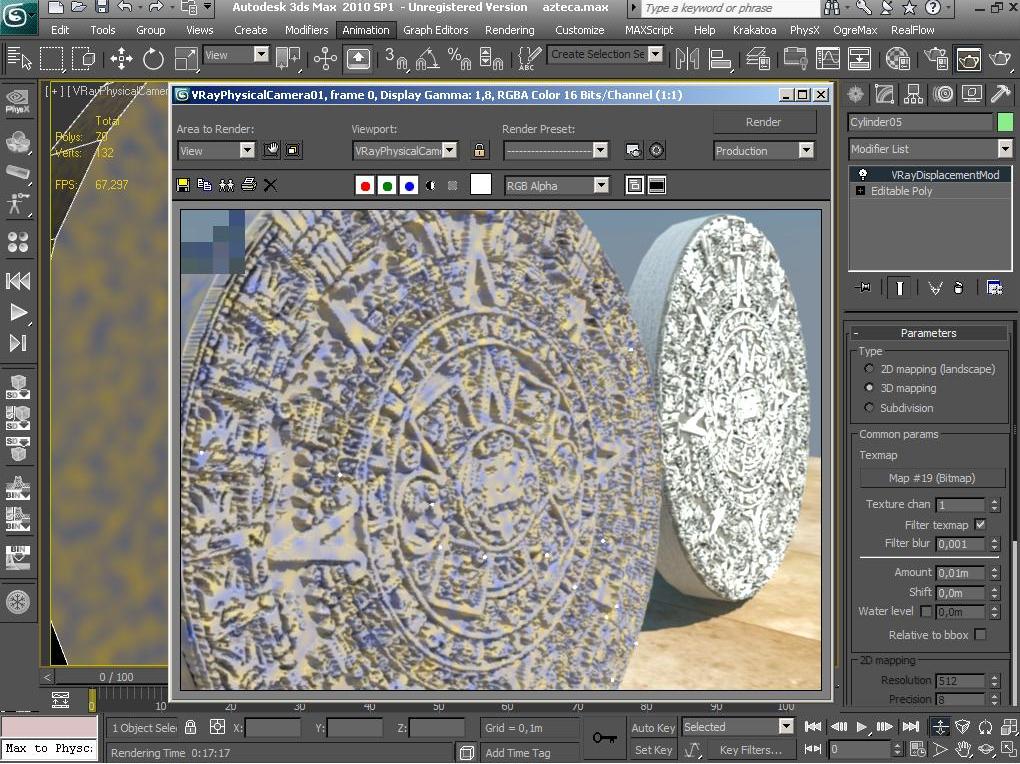Click Configure Modifier Sets icon
Viewport: 1020px width, 764px height.
[x=994, y=288]
